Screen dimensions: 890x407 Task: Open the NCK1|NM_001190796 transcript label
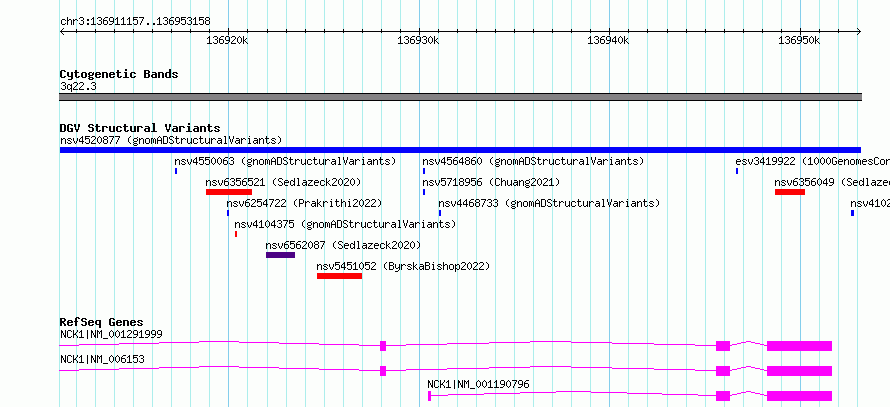(x=478, y=384)
